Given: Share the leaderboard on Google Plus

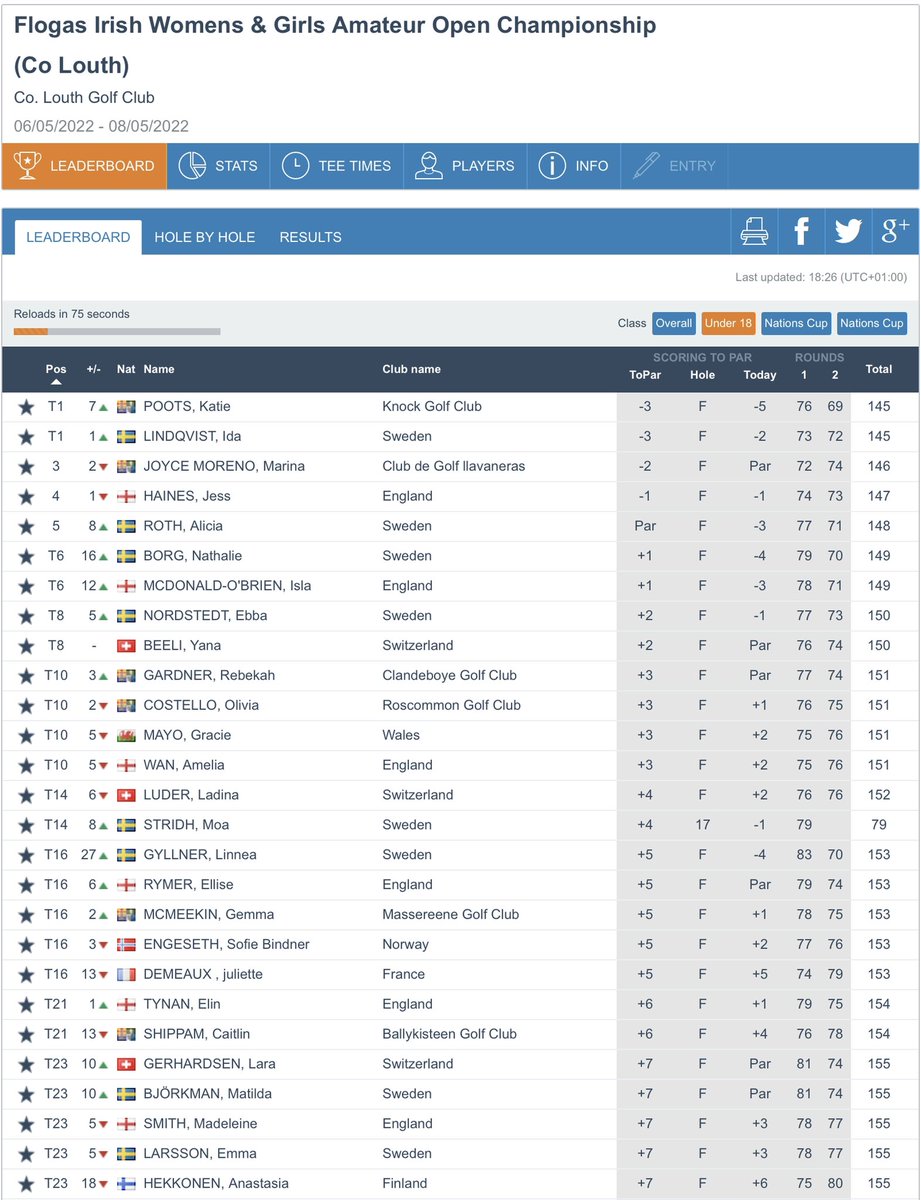Looking at the screenshot, I should coord(894,232).
